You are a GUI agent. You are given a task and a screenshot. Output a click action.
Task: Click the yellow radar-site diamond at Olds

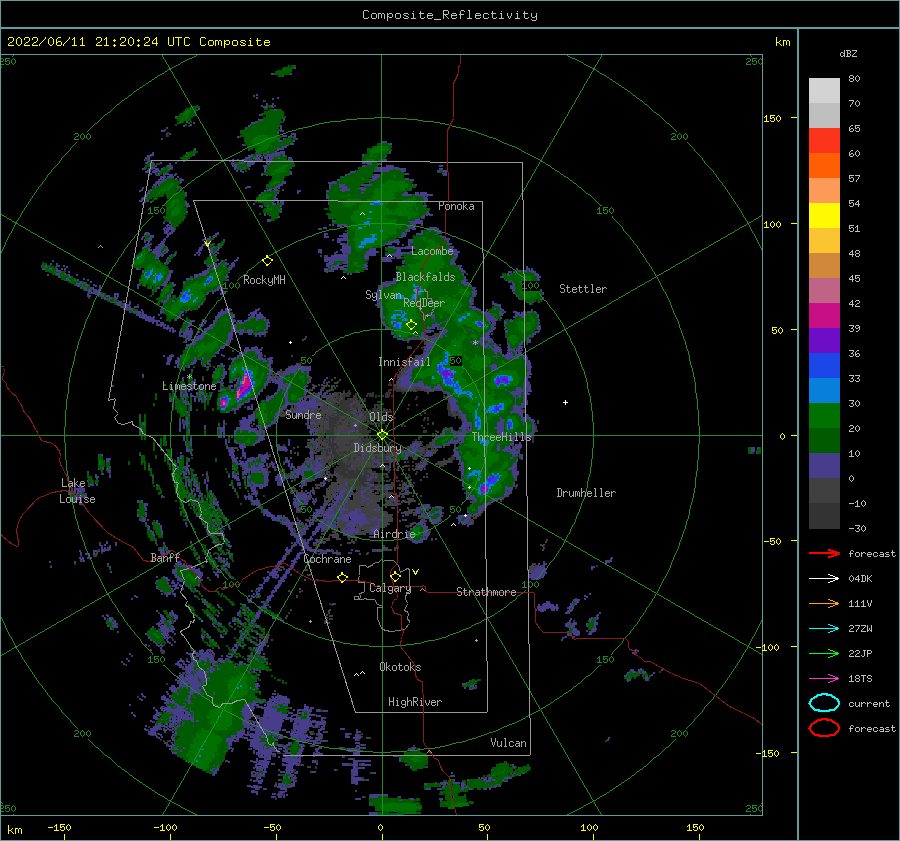pos(382,435)
